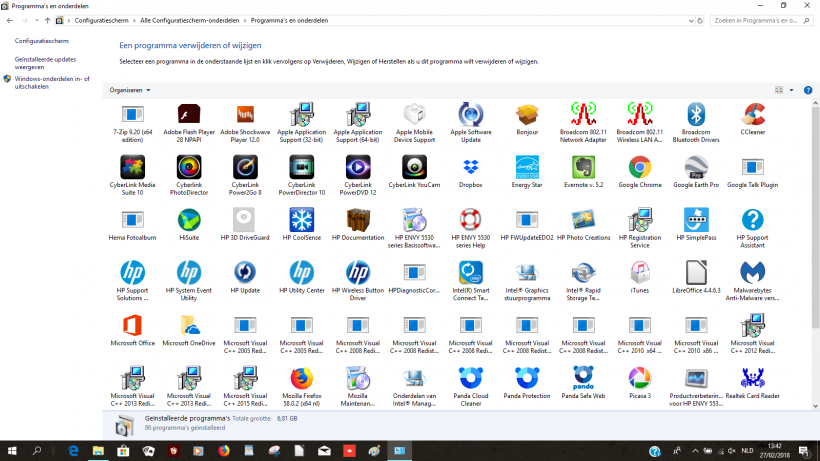The width and height of the screenshot is (820, 461).
Task: Select Mozilla Firefox 58.0.2 in the list
Action: (301, 379)
